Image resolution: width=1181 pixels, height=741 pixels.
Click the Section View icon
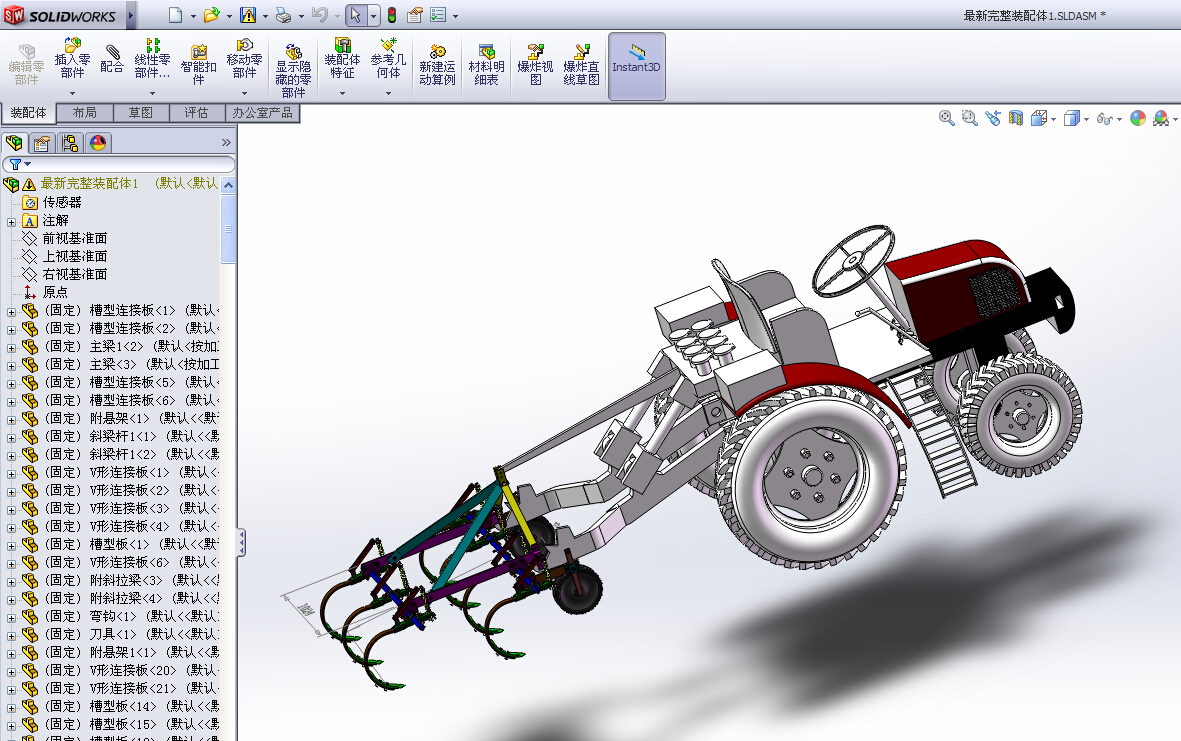pyautogui.click(x=1016, y=118)
